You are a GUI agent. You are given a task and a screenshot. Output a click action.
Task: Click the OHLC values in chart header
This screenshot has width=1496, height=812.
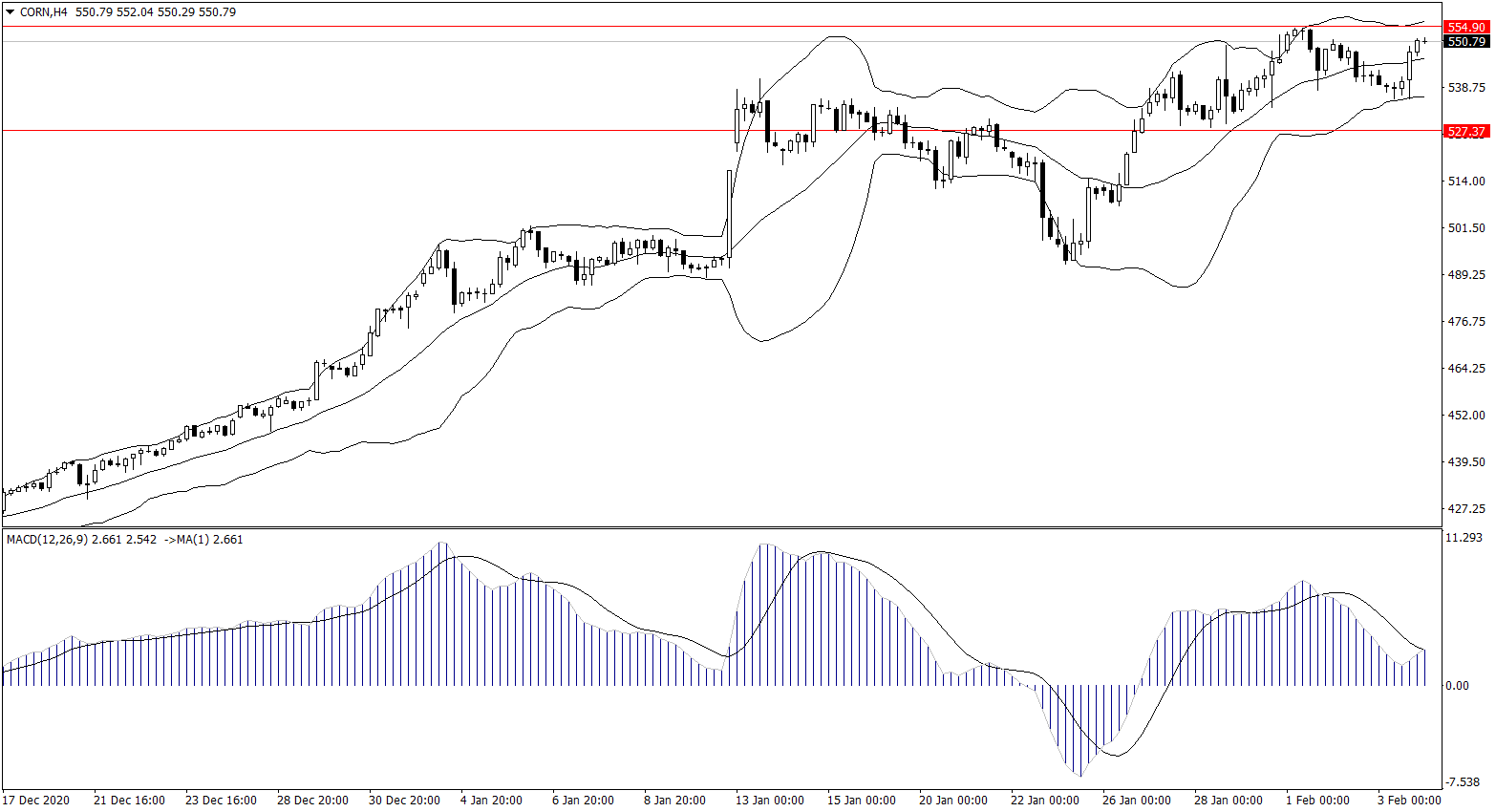tap(155, 12)
